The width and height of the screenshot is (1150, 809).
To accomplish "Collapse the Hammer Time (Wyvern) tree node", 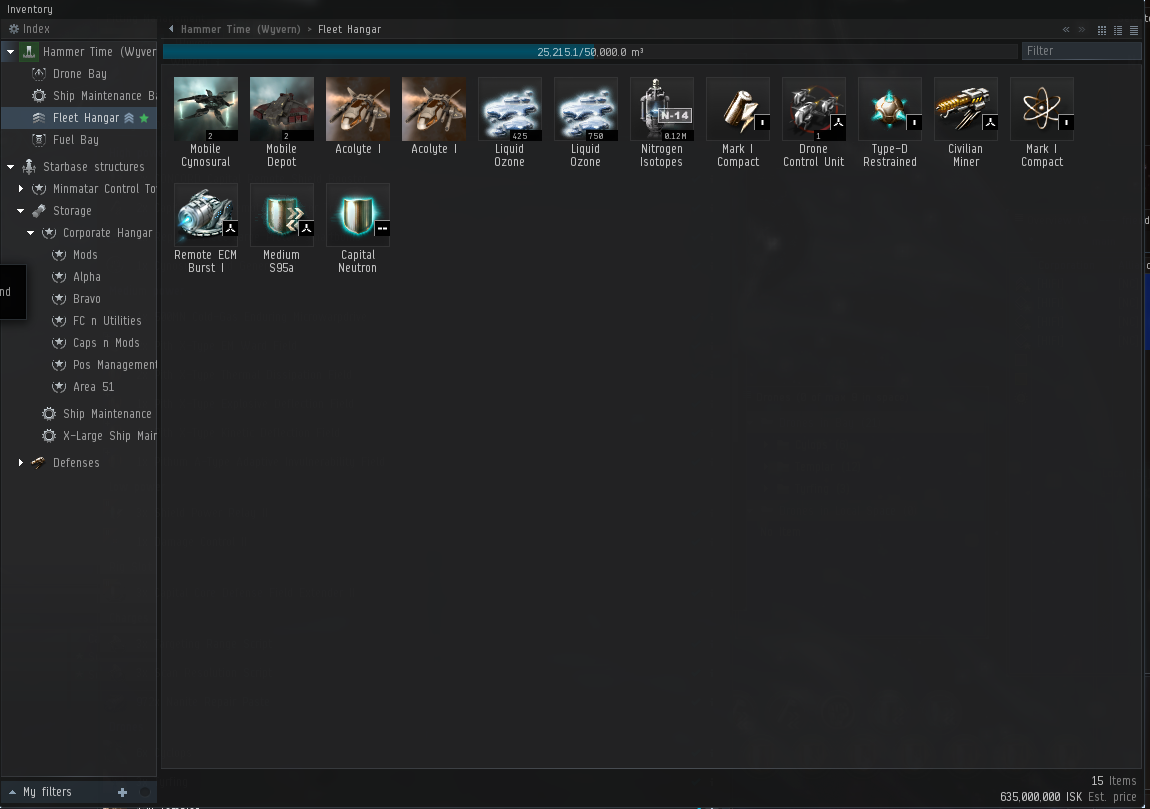I will [x=10, y=52].
